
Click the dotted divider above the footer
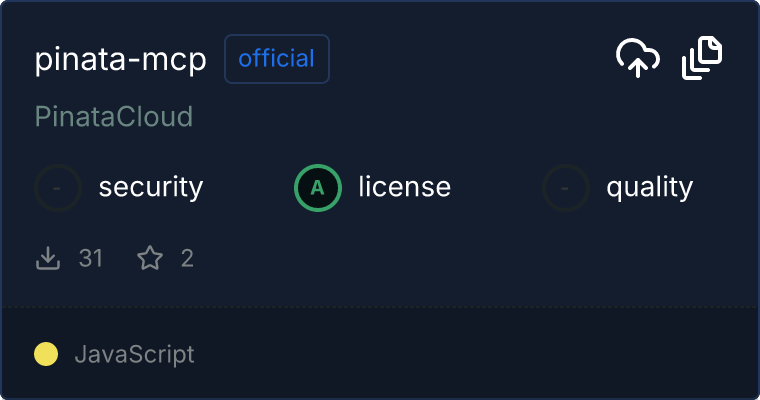[380, 306]
